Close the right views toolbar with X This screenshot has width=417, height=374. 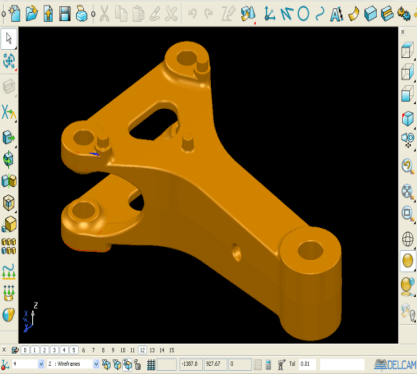pyautogui.click(x=403, y=32)
